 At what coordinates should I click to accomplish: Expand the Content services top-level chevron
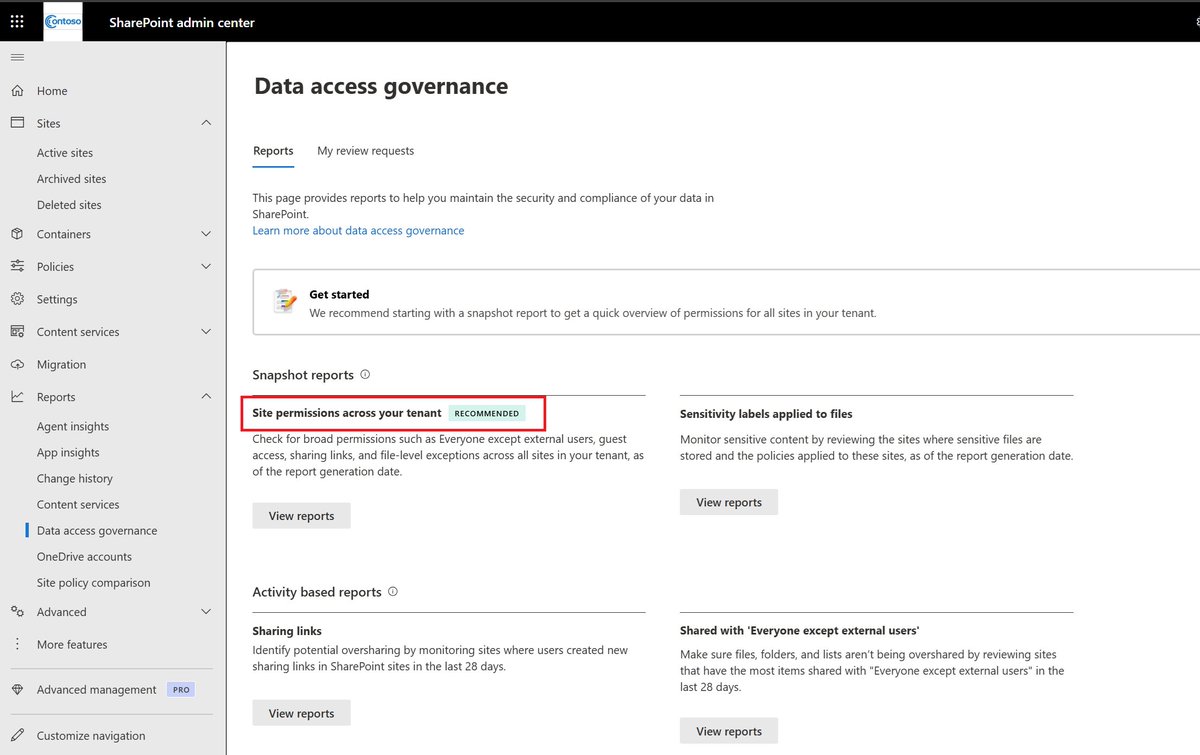206,332
